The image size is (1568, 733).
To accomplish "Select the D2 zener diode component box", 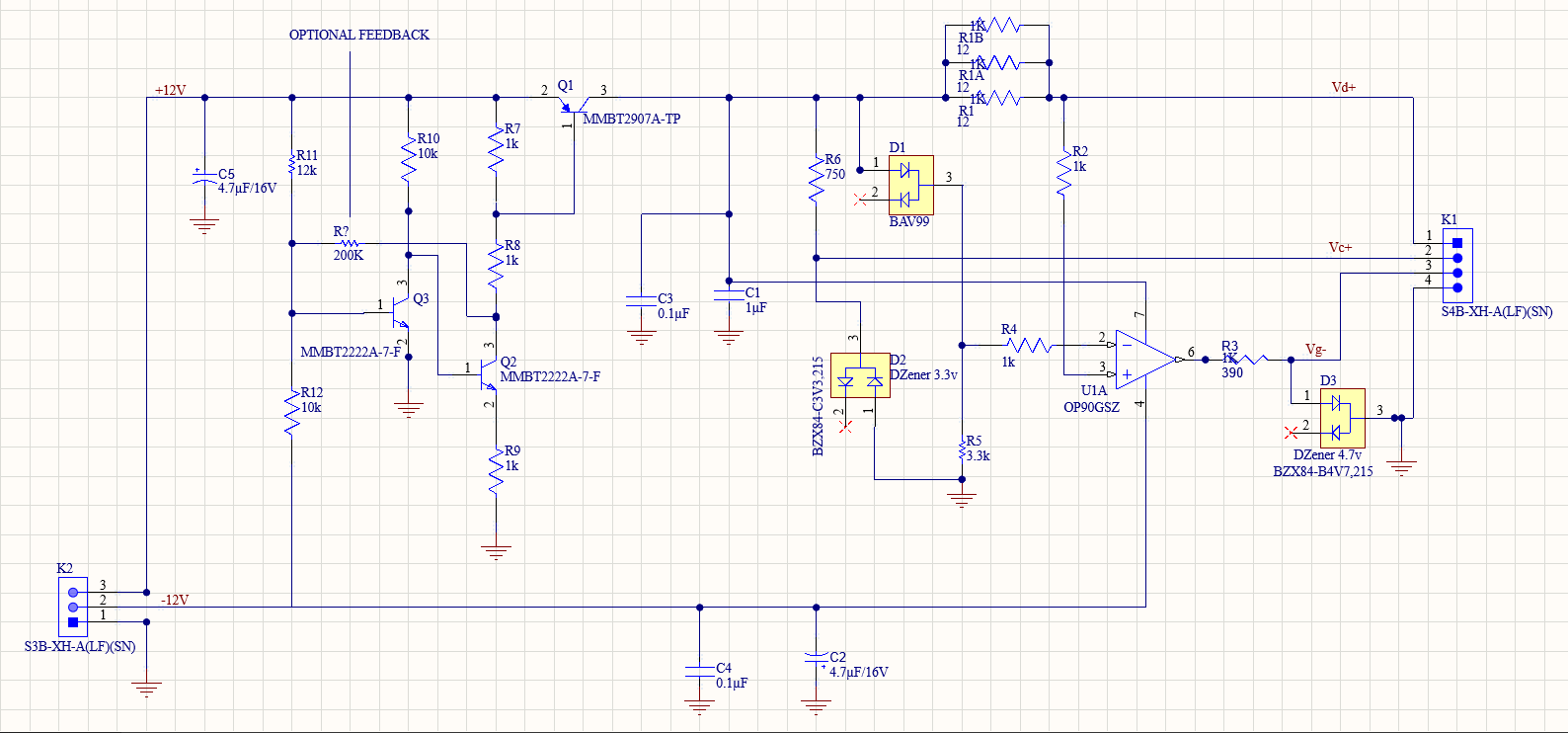I will coord(860,375).
